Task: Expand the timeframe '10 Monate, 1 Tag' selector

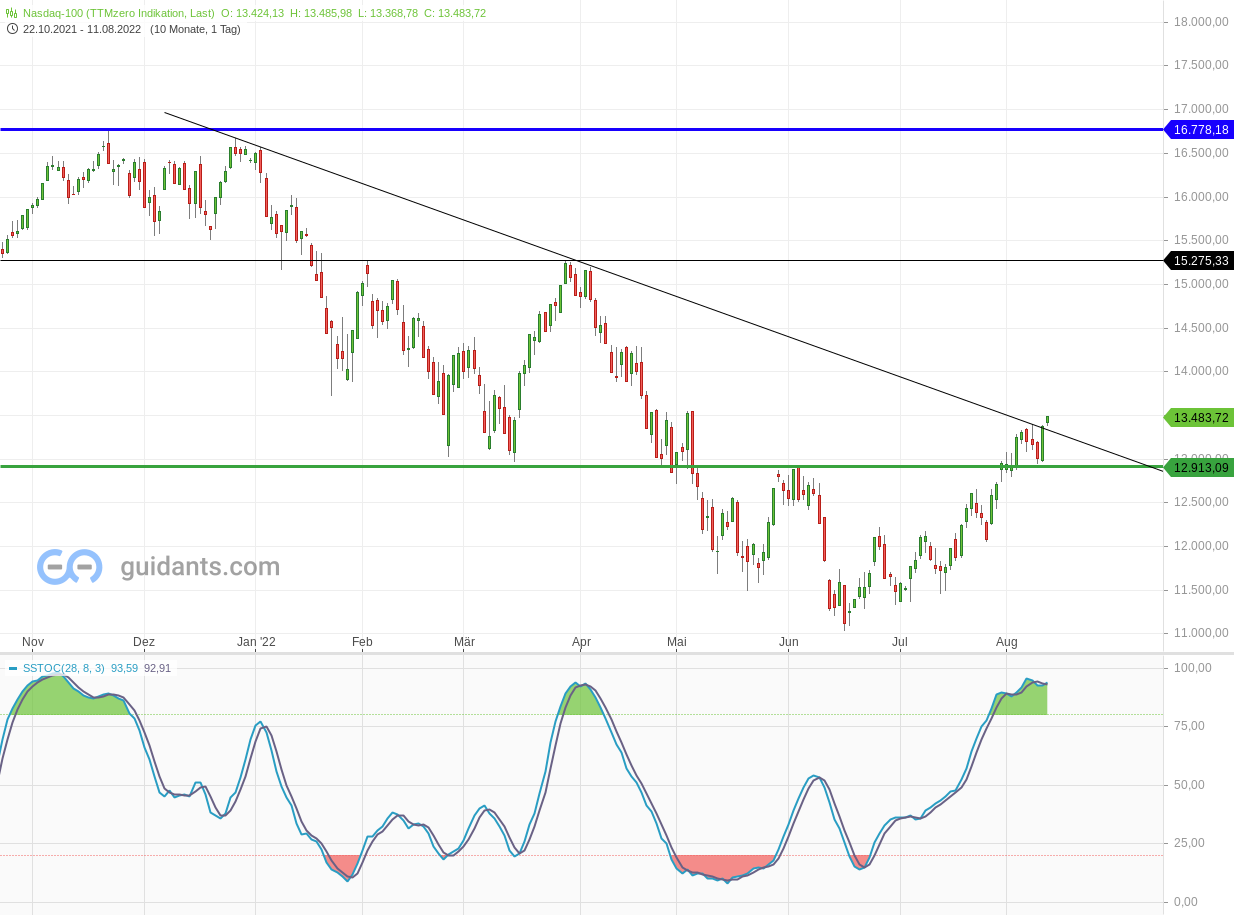Action: tap(196, 30)
